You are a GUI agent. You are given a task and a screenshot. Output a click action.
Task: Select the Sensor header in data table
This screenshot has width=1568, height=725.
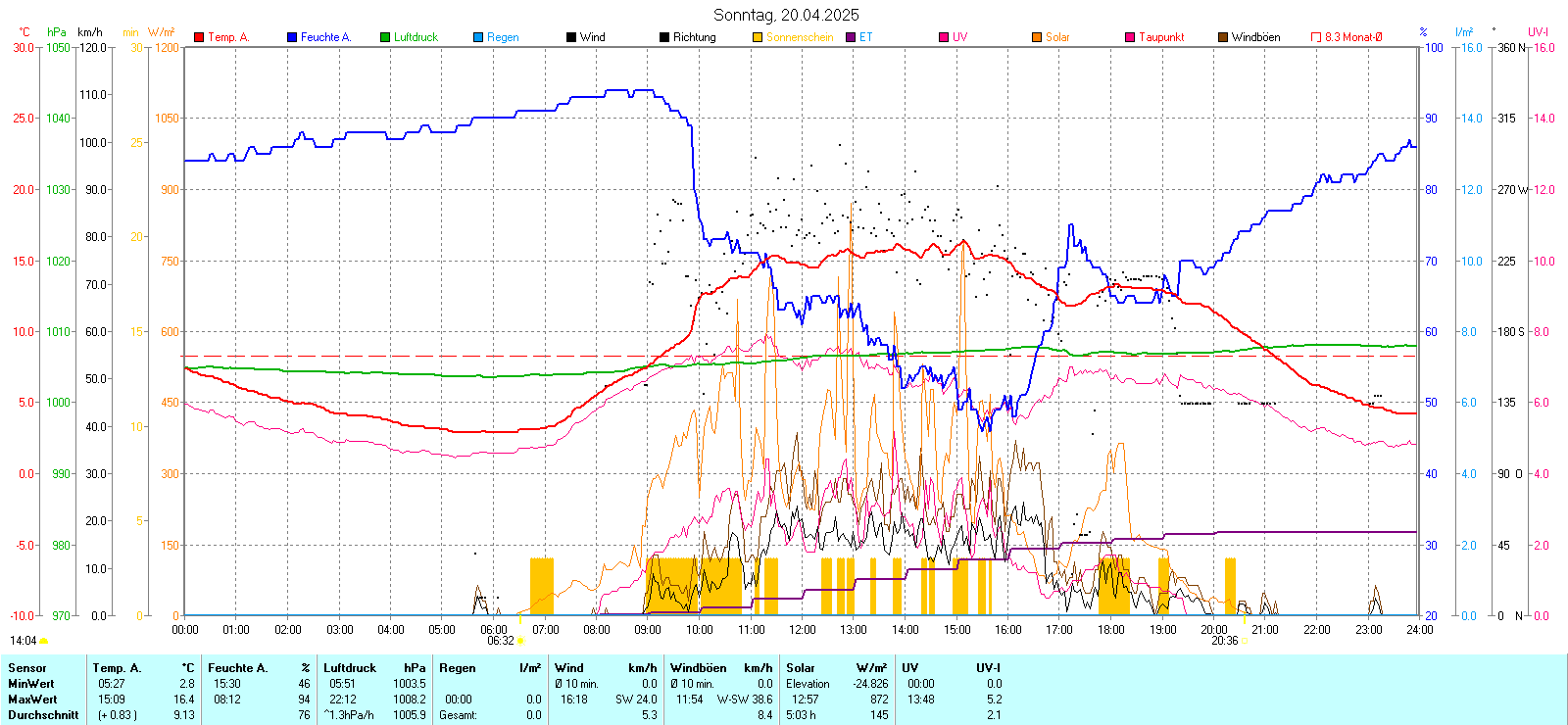point(27,668)
